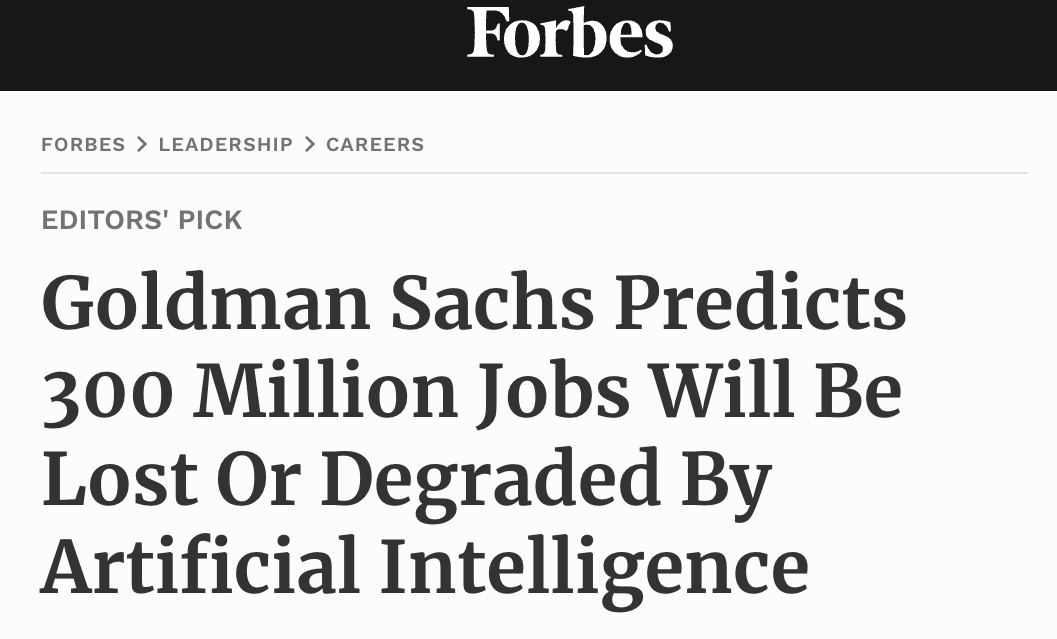Viewport: 1057px width, 639px height.
Task: Click the word Sachs in the headline
Action: coord(492,303)
